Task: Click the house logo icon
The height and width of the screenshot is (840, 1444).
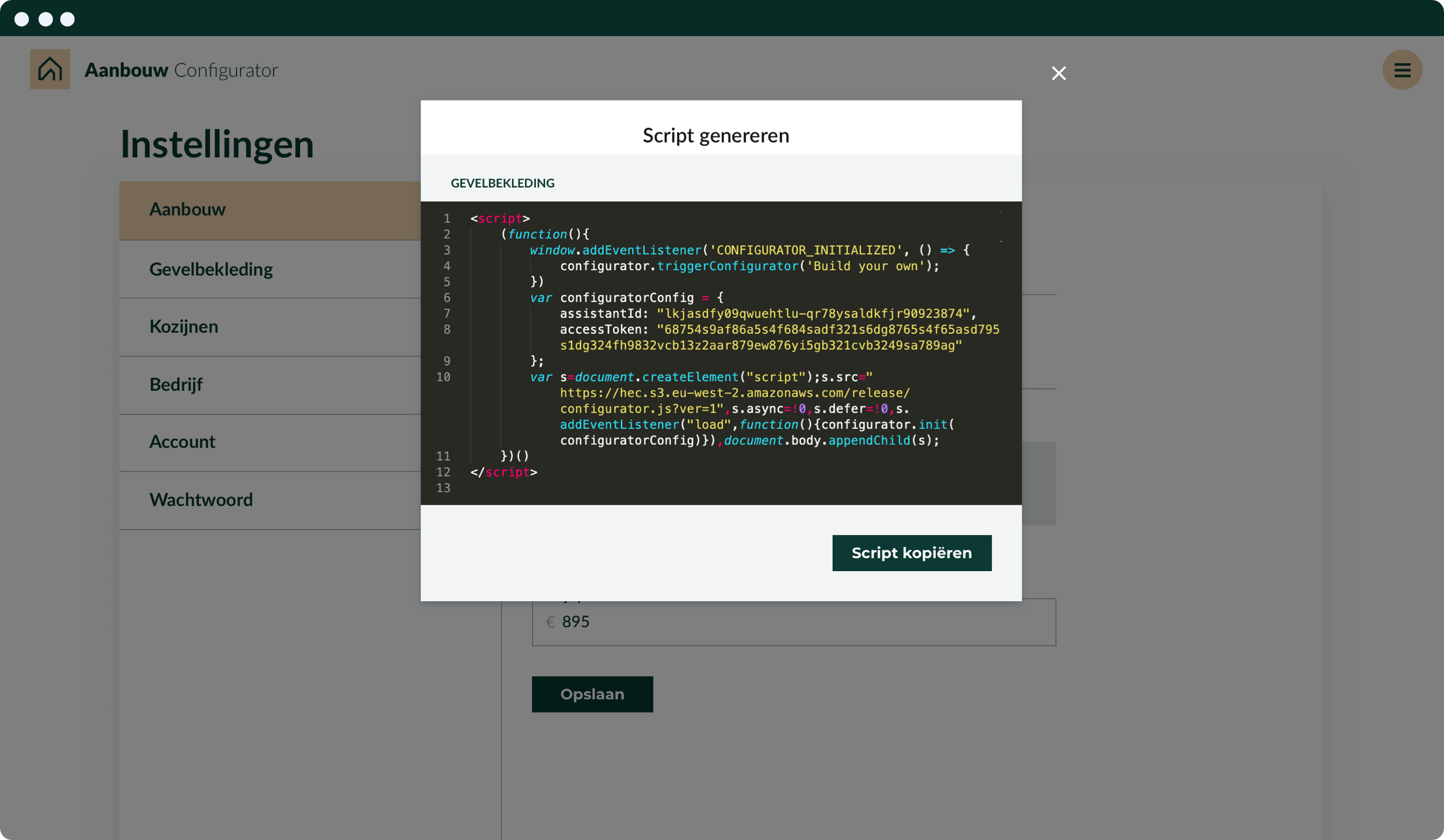Action: pos(50,69)
